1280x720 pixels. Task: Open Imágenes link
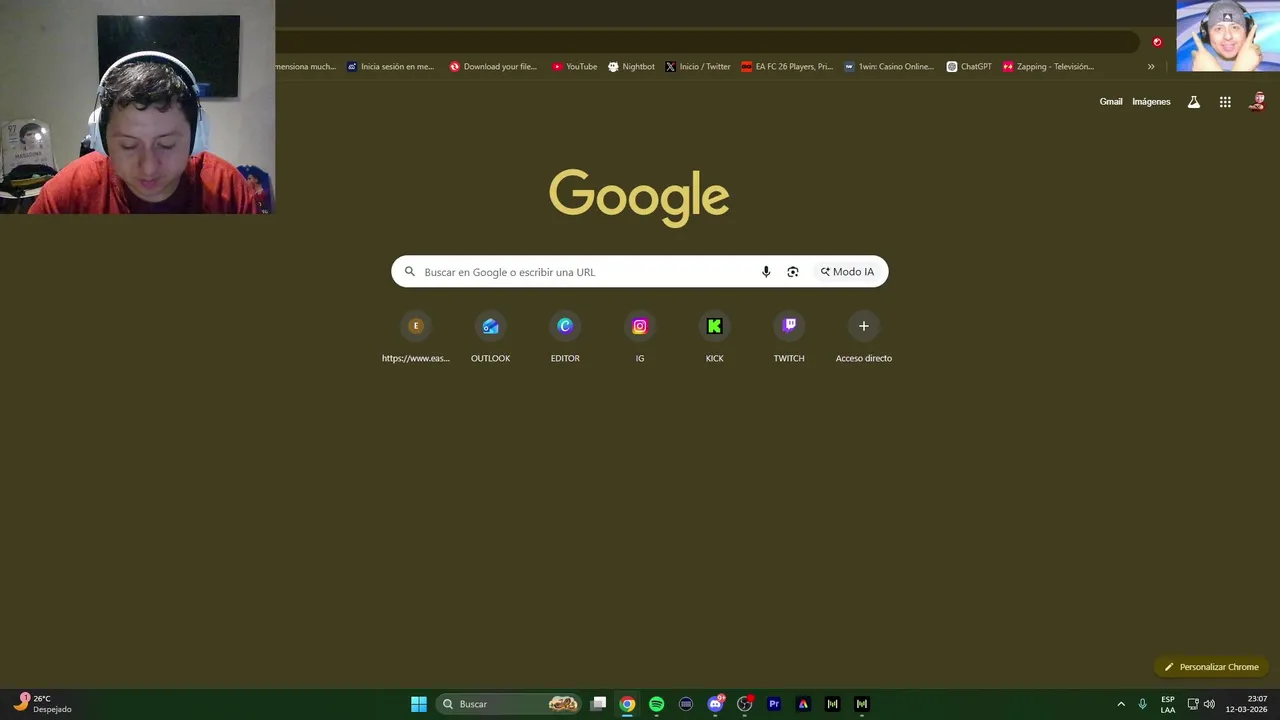[1151, 102]
